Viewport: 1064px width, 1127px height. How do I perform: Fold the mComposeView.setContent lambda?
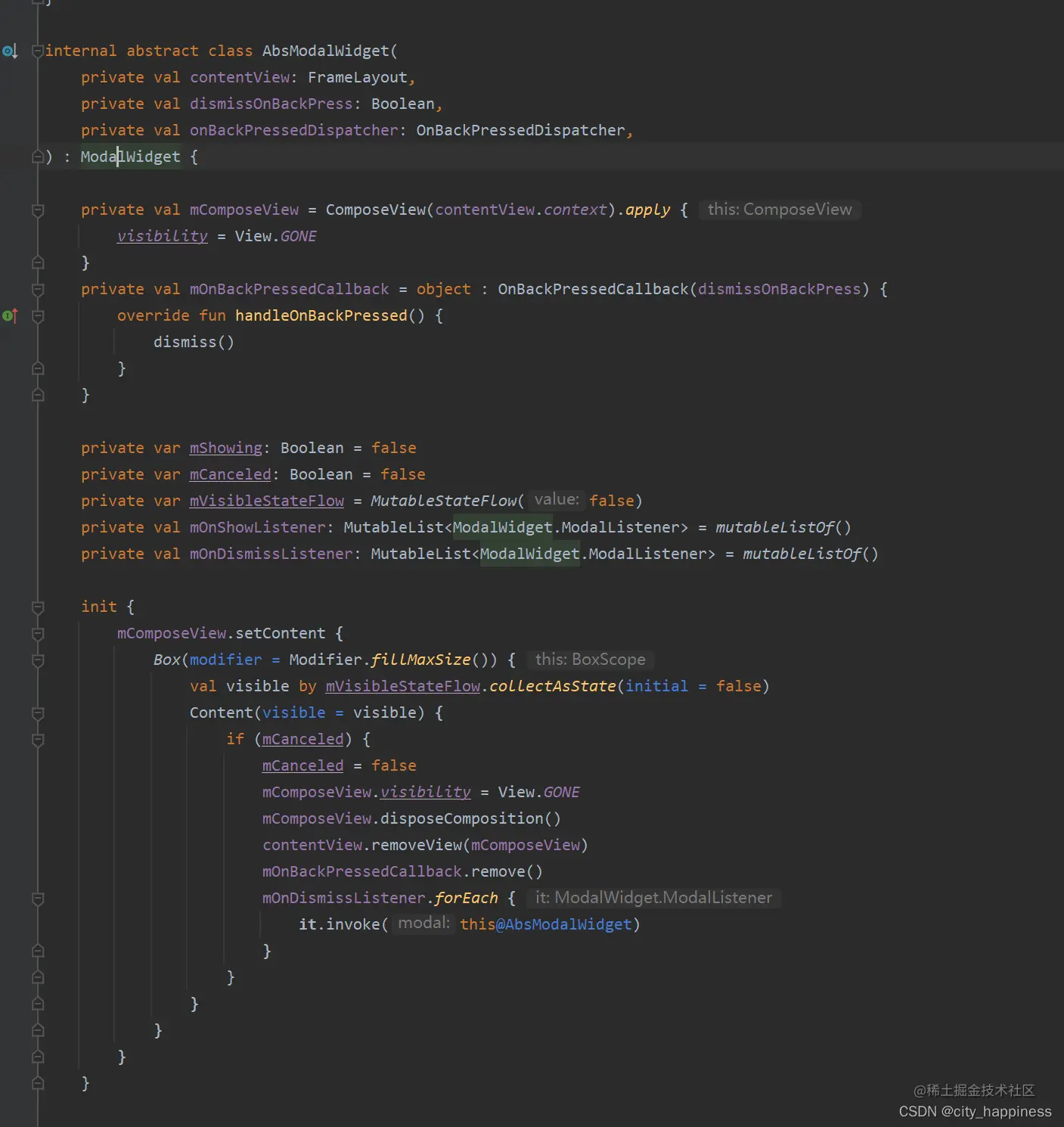point(38,634)
